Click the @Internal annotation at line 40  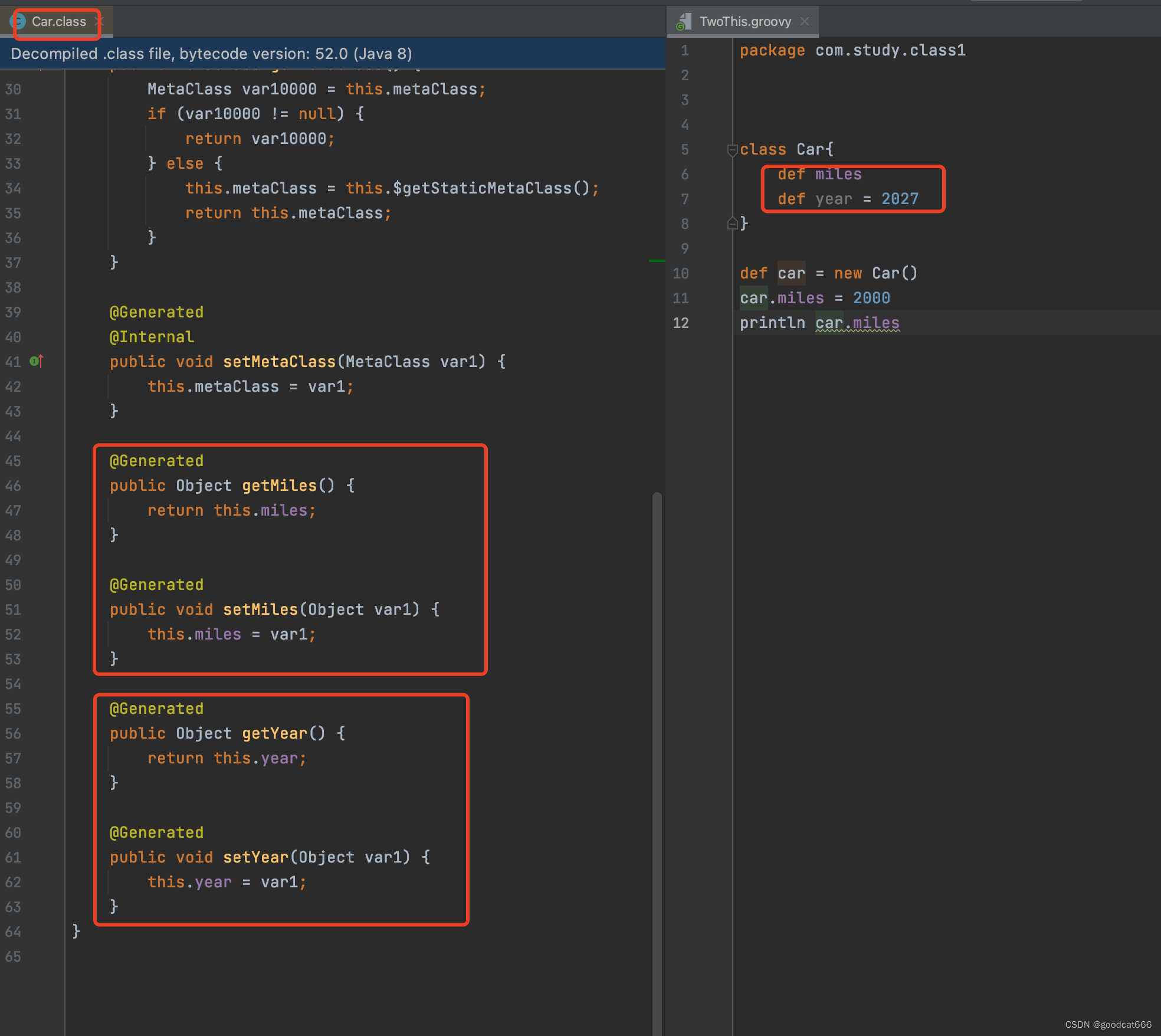click(x=152, y=337)
